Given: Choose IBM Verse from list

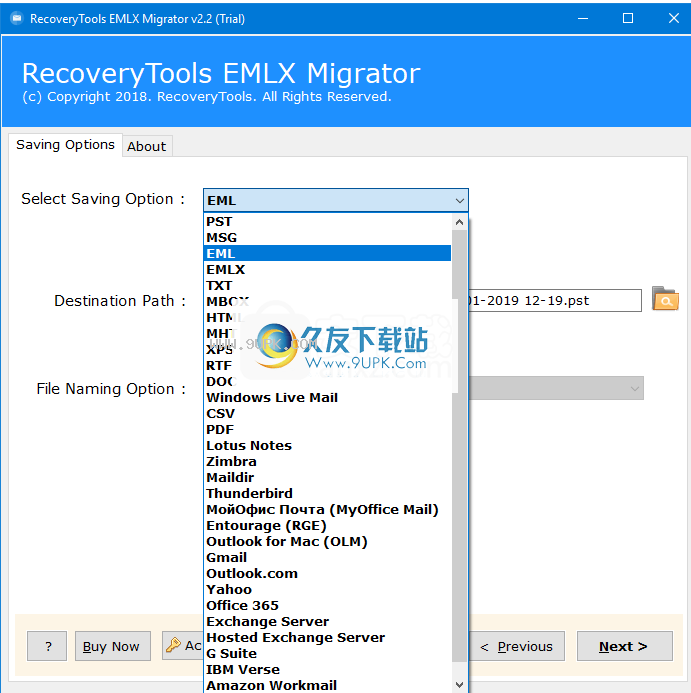Looking at the screenshot, I should [x=328, y=669].
